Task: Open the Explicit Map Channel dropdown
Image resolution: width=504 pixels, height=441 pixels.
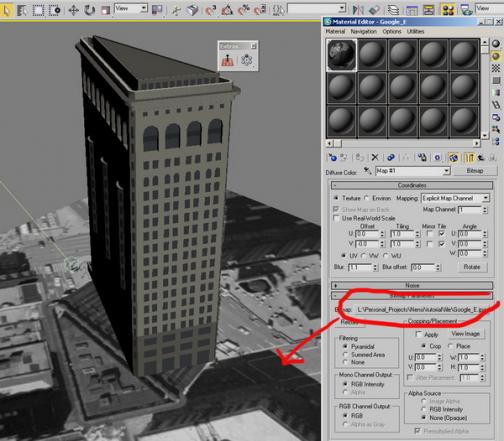Action: (455, 198)
